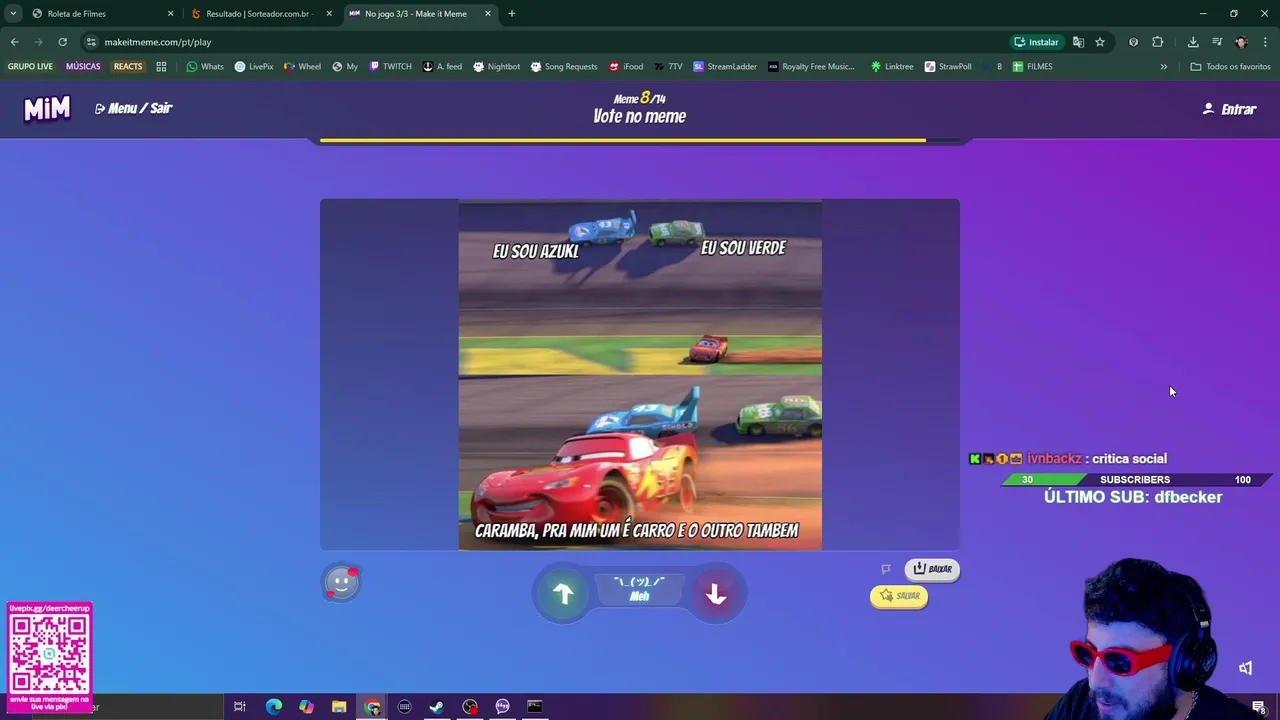This screenshot has height=720, width=1280.
Task: Click the Baixar download button
Action: pos(932,569)
